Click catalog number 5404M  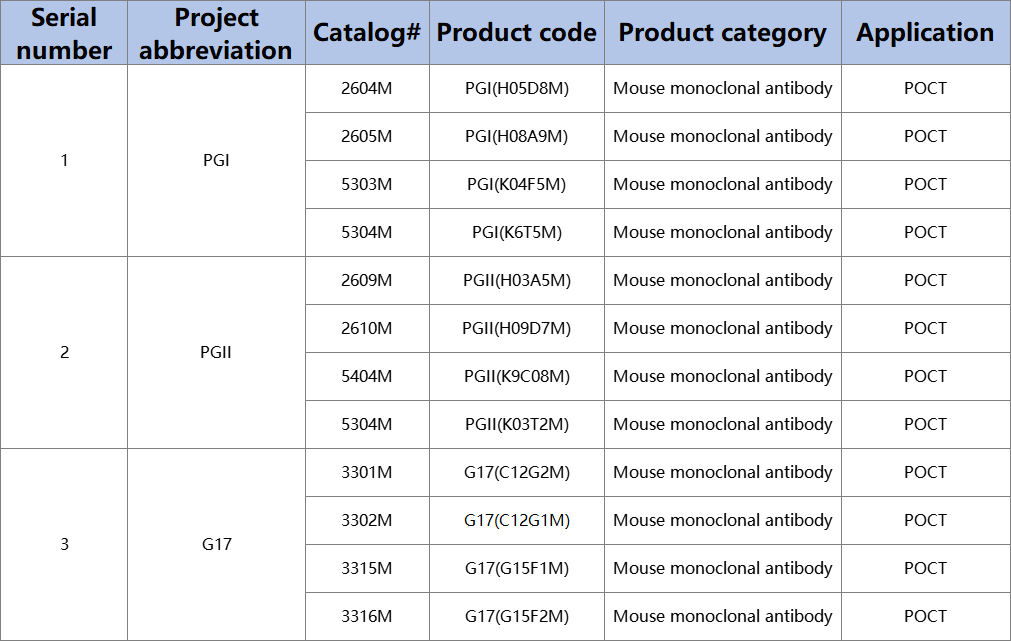pyautogui.click(x=367, y=377)
